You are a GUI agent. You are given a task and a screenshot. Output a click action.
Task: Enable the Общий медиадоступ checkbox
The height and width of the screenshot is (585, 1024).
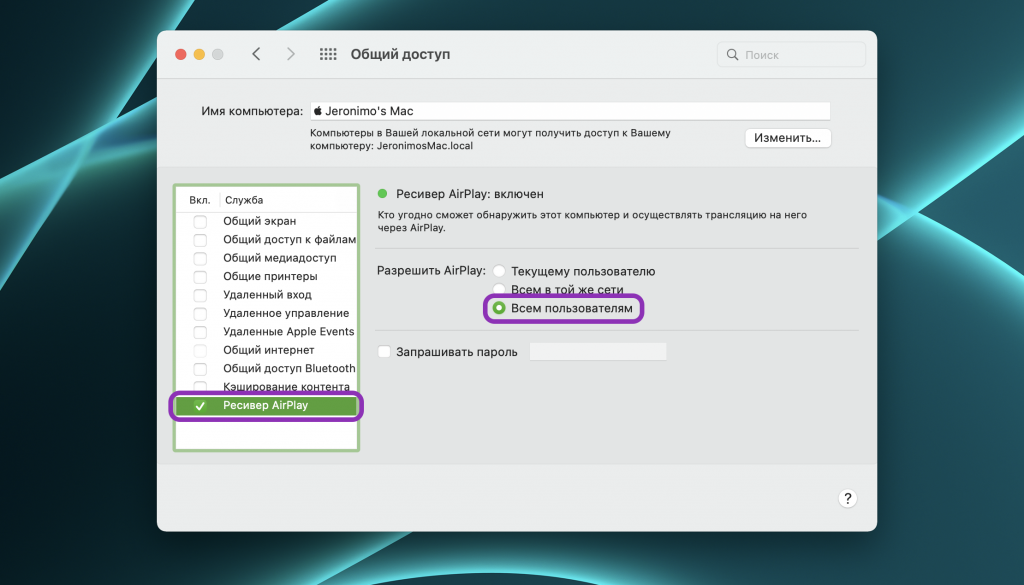pos(200,258)
